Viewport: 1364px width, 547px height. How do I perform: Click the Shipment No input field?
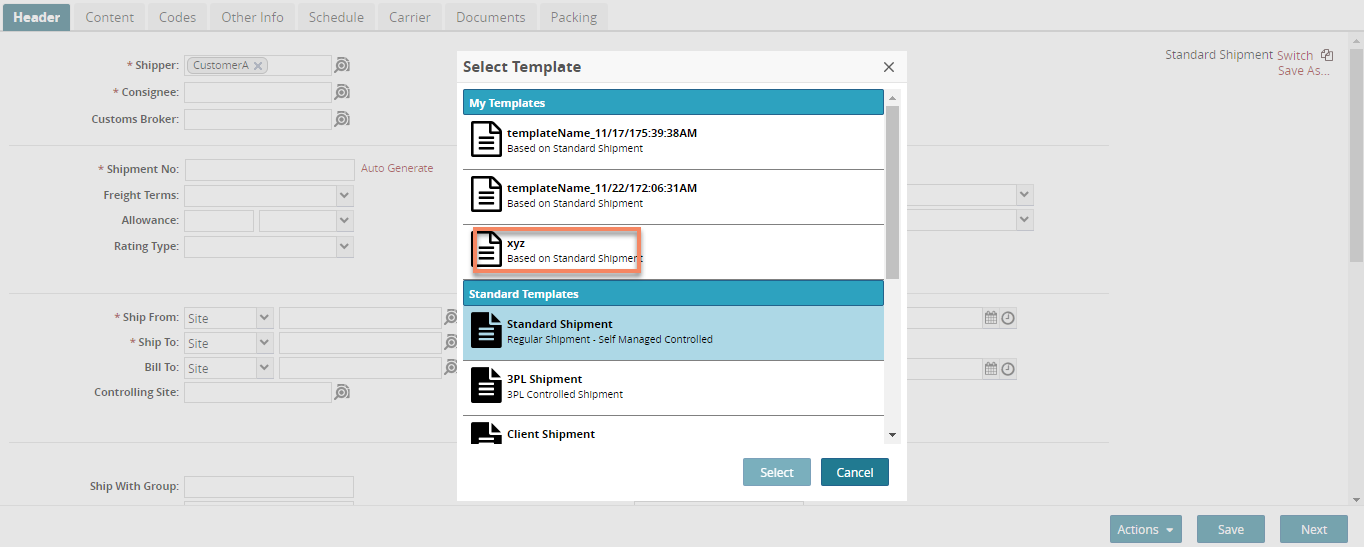click(270, 169)
